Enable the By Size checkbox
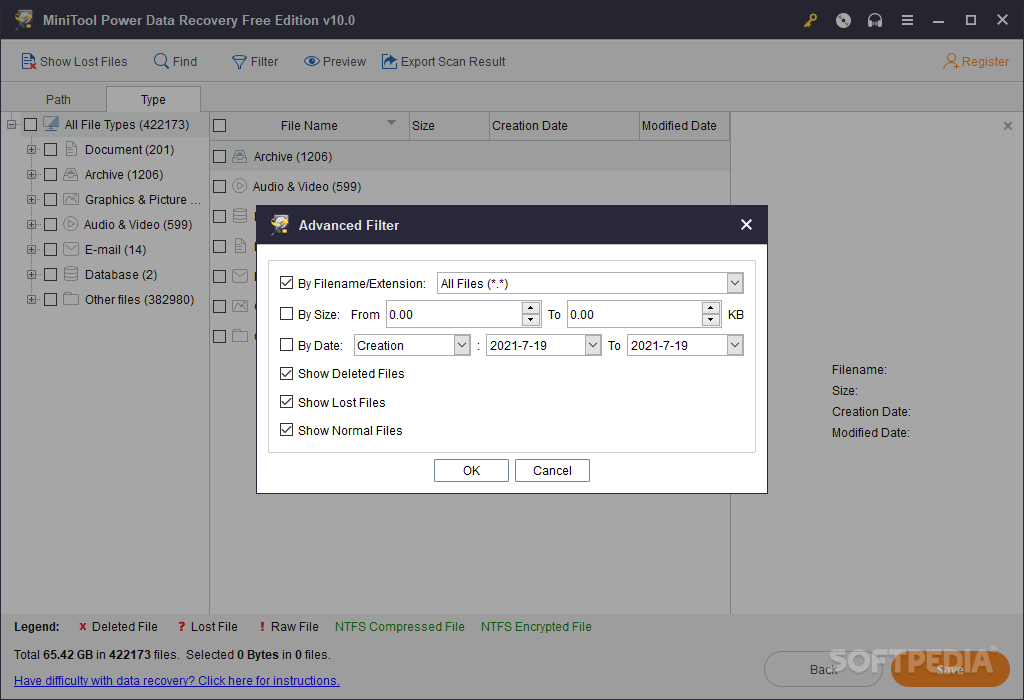Screen dimensions: 1024x700 coord(286,314)
